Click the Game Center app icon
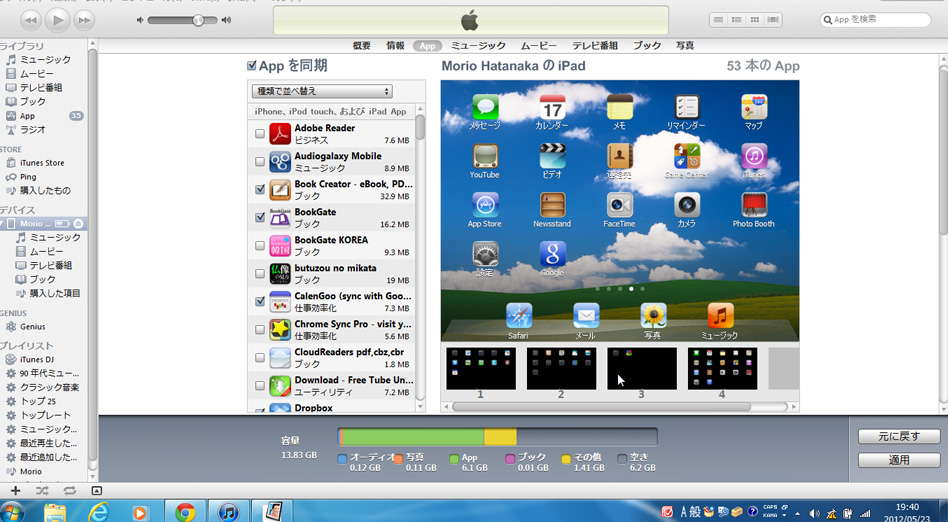 point(687,157)
